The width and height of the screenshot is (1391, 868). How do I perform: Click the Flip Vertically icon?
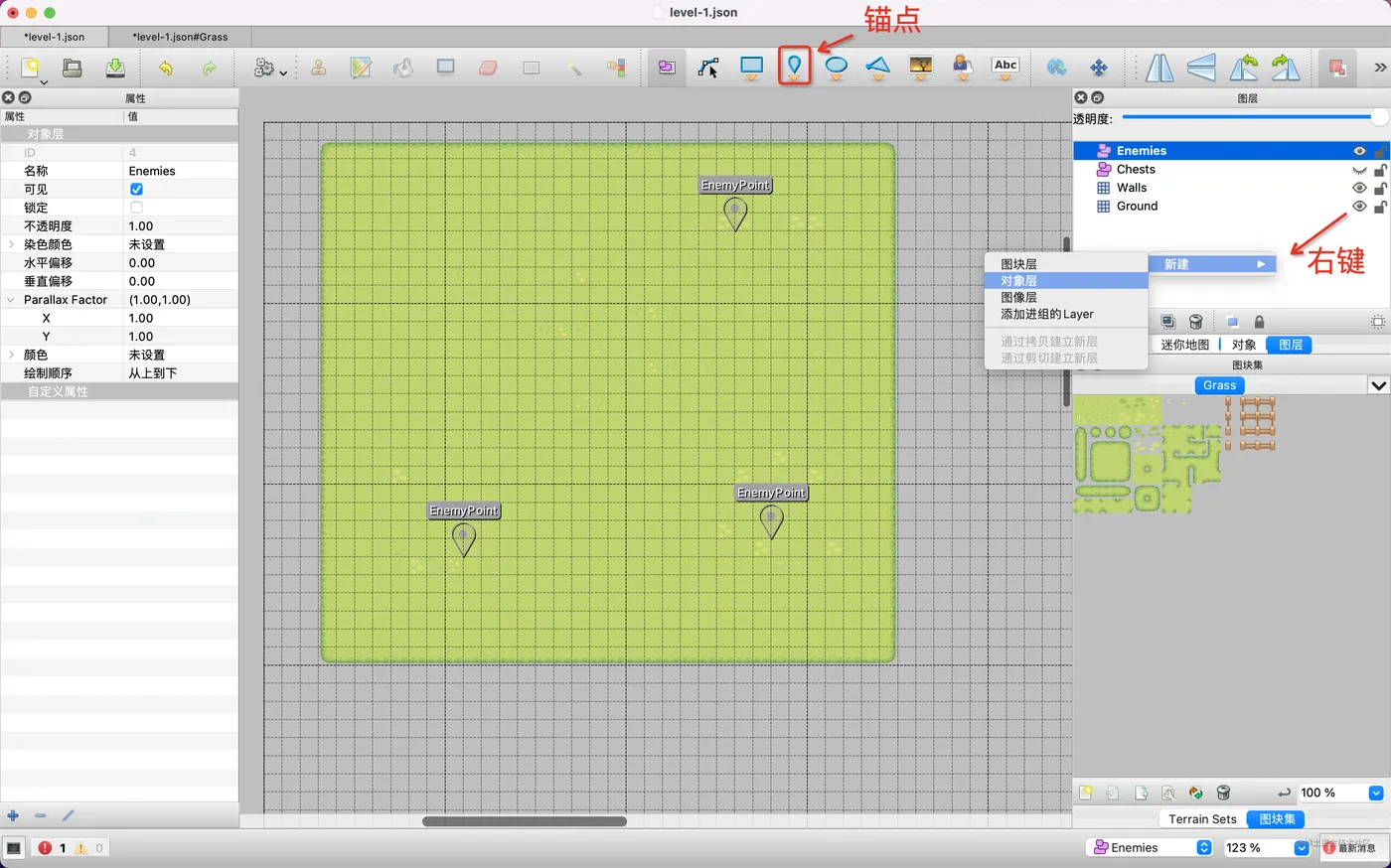pos(1201,68)
